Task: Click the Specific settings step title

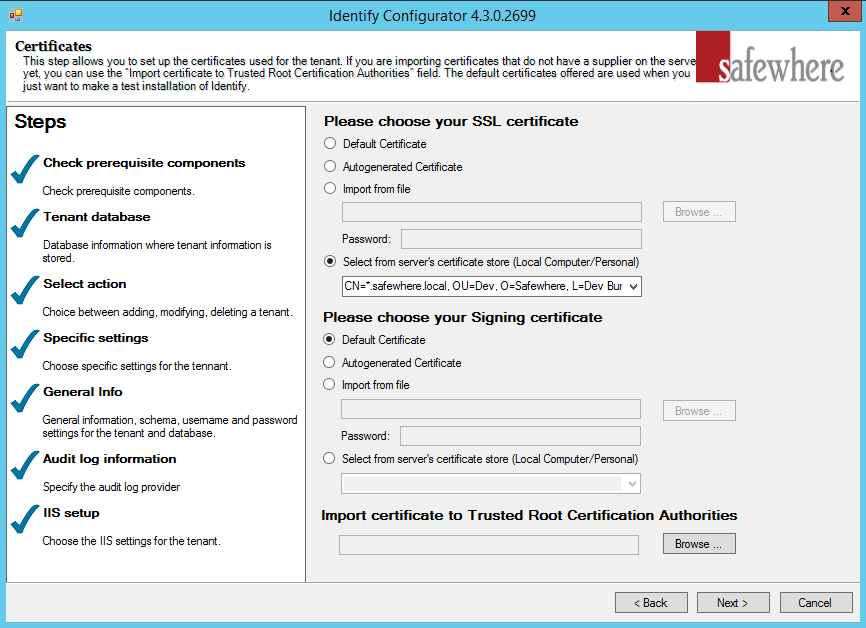Action: click(96, 337)
